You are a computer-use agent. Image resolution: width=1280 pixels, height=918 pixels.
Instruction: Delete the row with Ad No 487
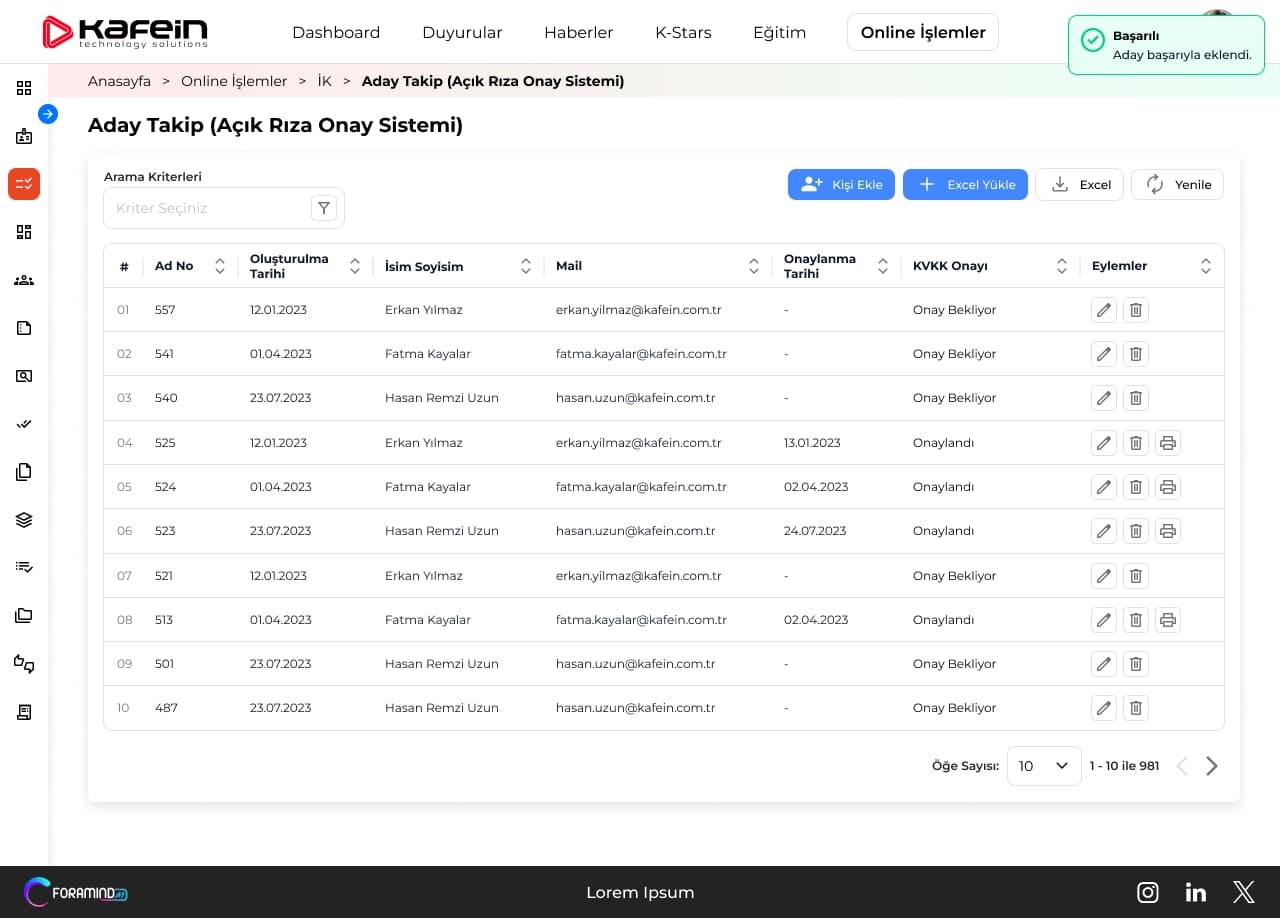pyautogui.click(x=1136, y=708)
